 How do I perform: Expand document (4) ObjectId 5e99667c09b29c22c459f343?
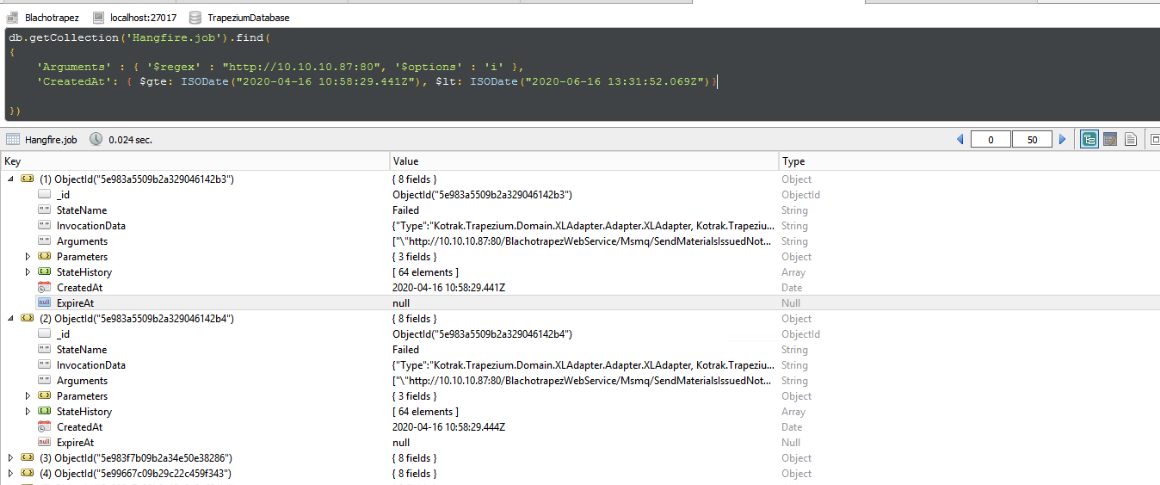click(x=10, y=473)
